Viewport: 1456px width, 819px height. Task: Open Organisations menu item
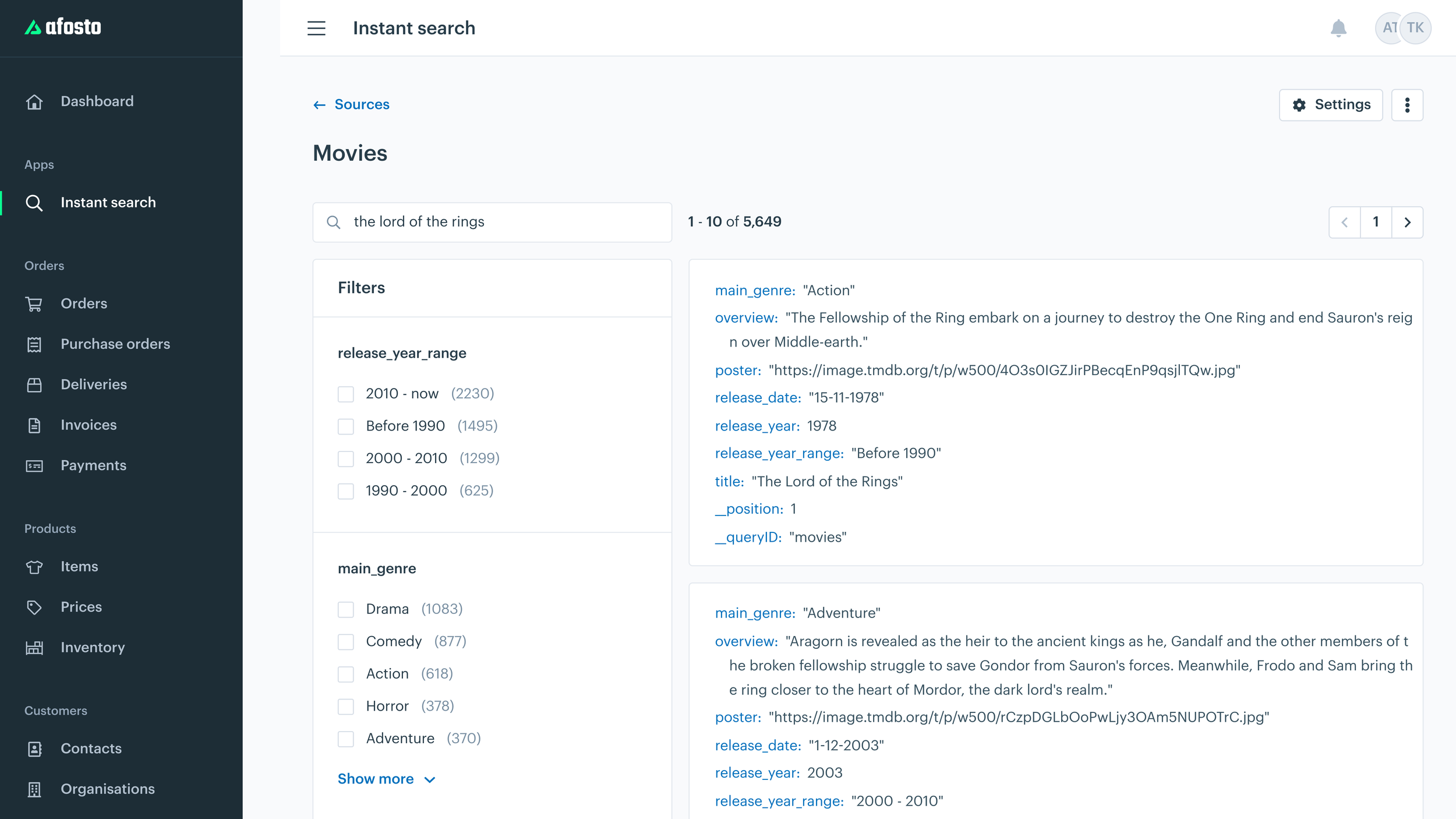(x=108, y=789)
